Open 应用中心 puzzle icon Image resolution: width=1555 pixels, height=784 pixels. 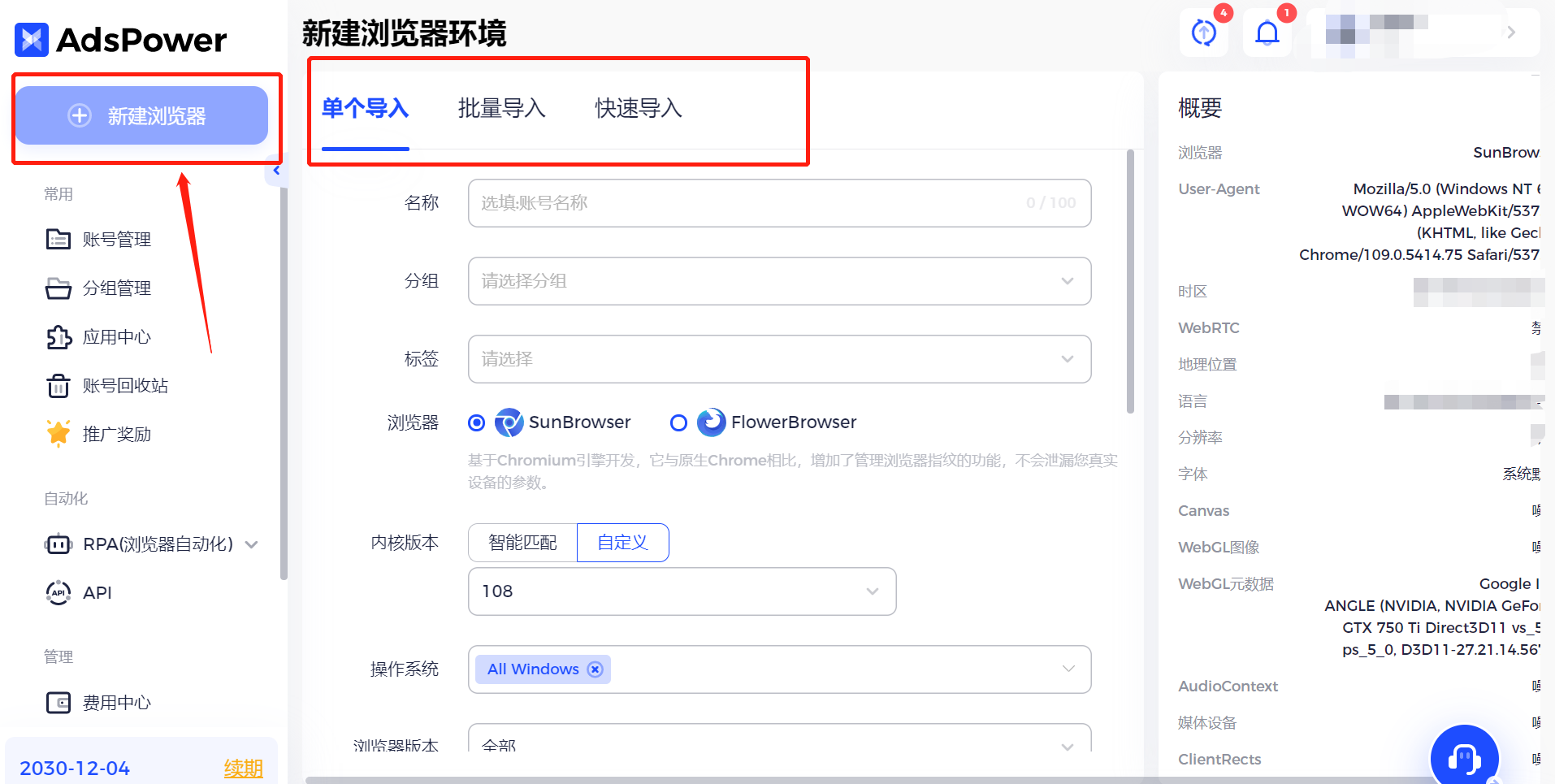(58, 337)
